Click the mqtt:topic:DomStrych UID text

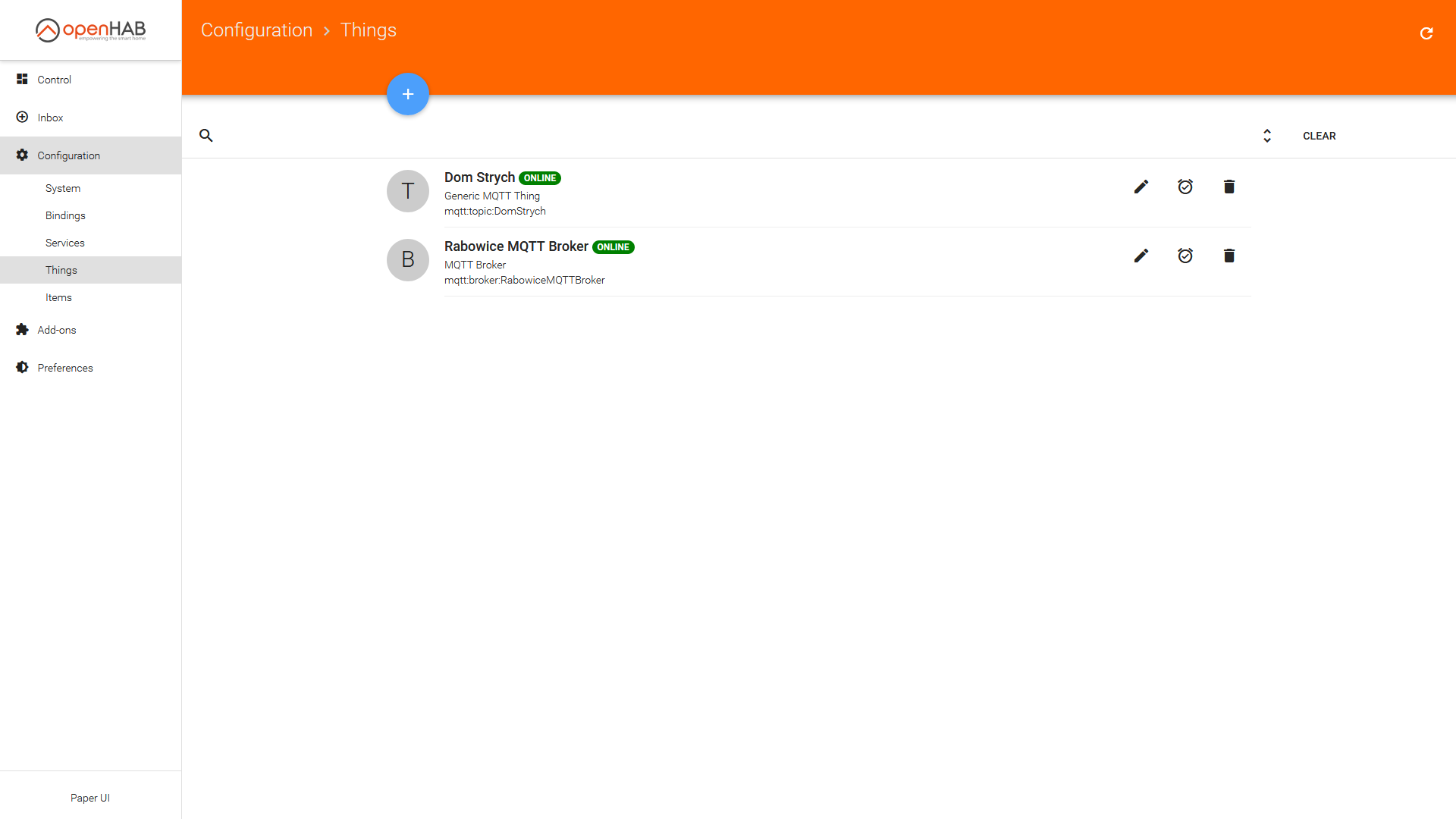click(495, 211)
